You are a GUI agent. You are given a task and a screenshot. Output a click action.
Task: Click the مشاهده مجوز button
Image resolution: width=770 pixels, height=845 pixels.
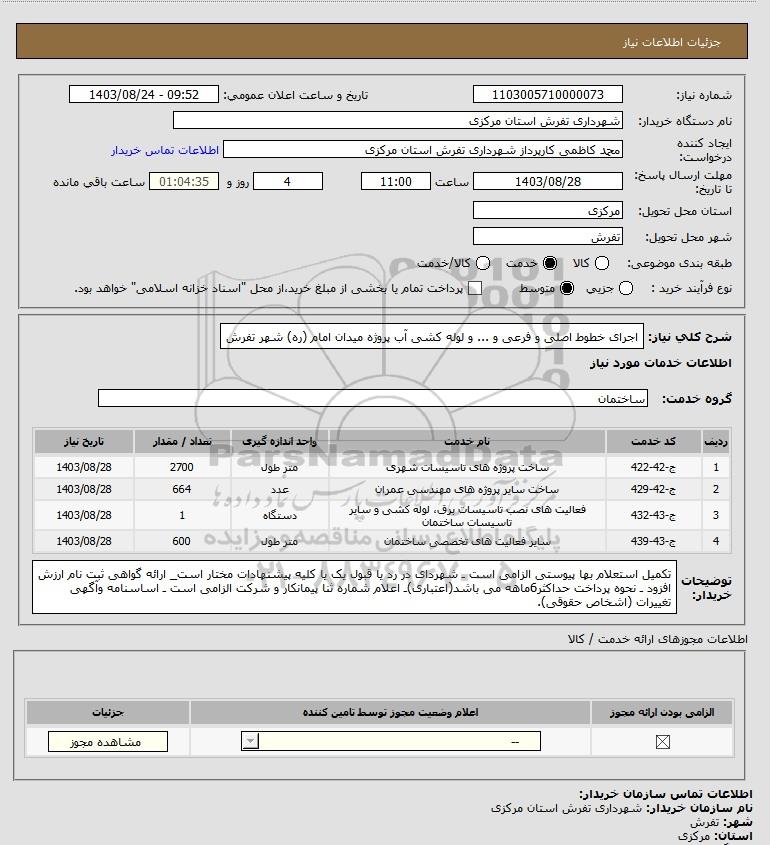(x=108, y=742)
